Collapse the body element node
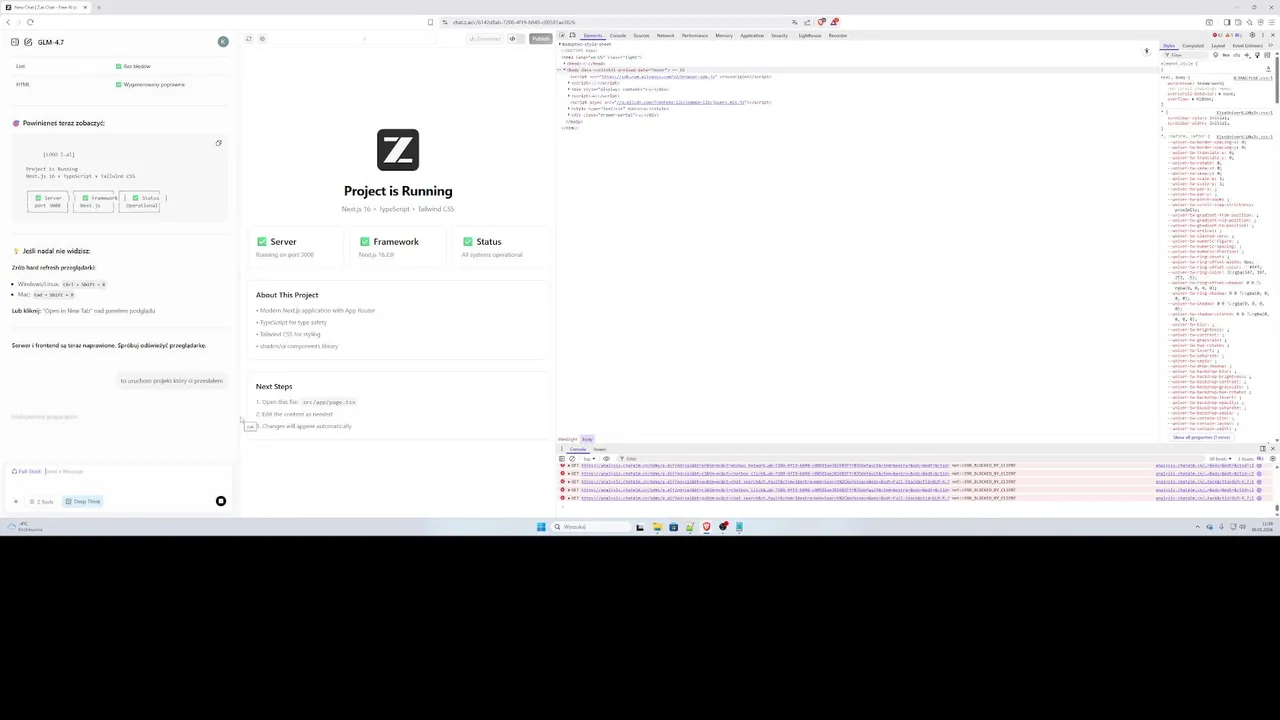The width and height of the screenshot is (1280, 720). click(x=565, y=70)
